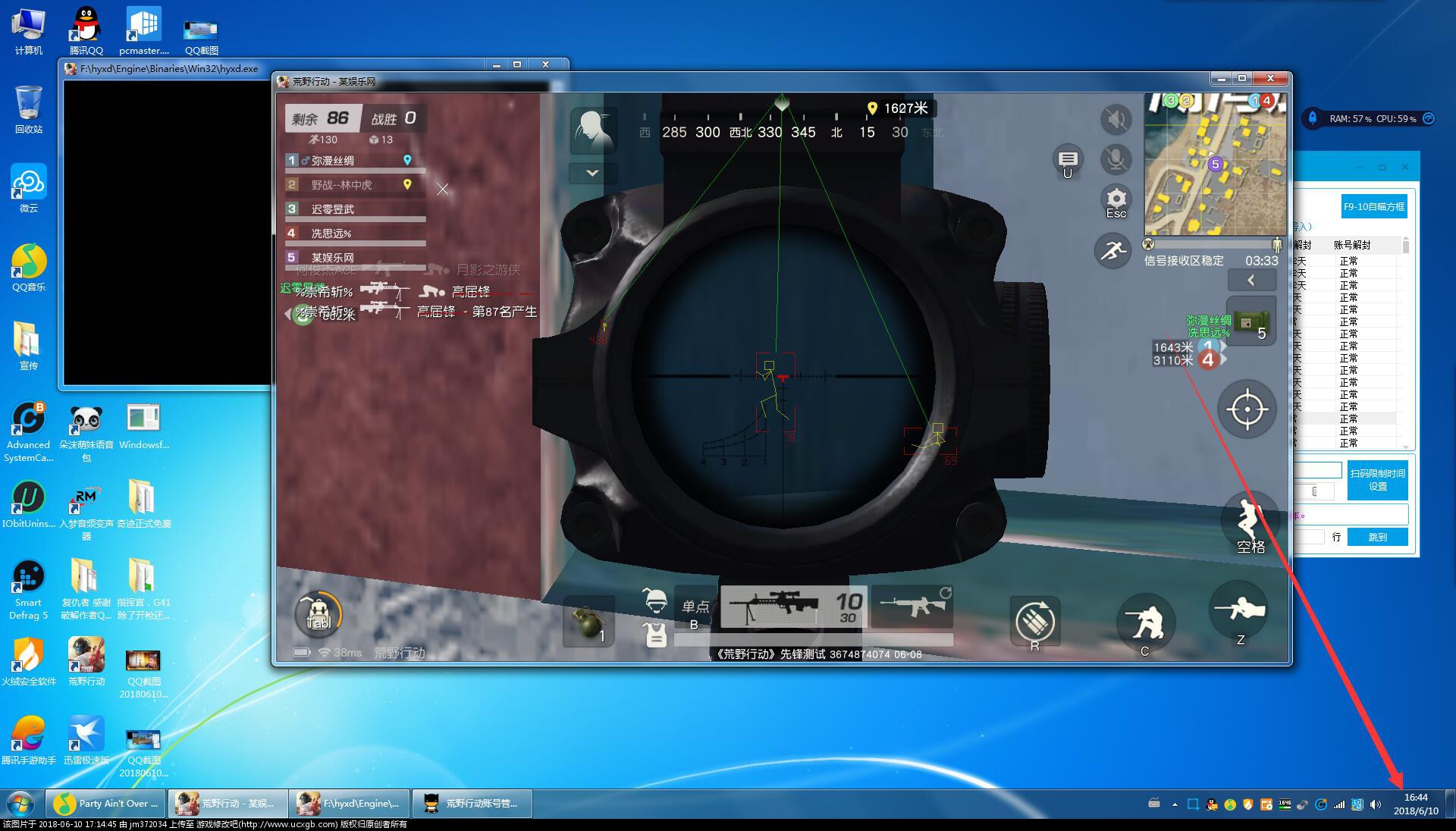Open the Windows Start menu
1456x831 pixels.
(x=21, y=803)
